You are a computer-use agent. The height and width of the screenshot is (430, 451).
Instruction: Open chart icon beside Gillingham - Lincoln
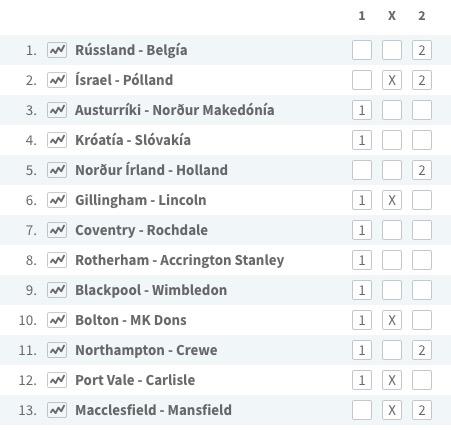click(x=57, y=200)
